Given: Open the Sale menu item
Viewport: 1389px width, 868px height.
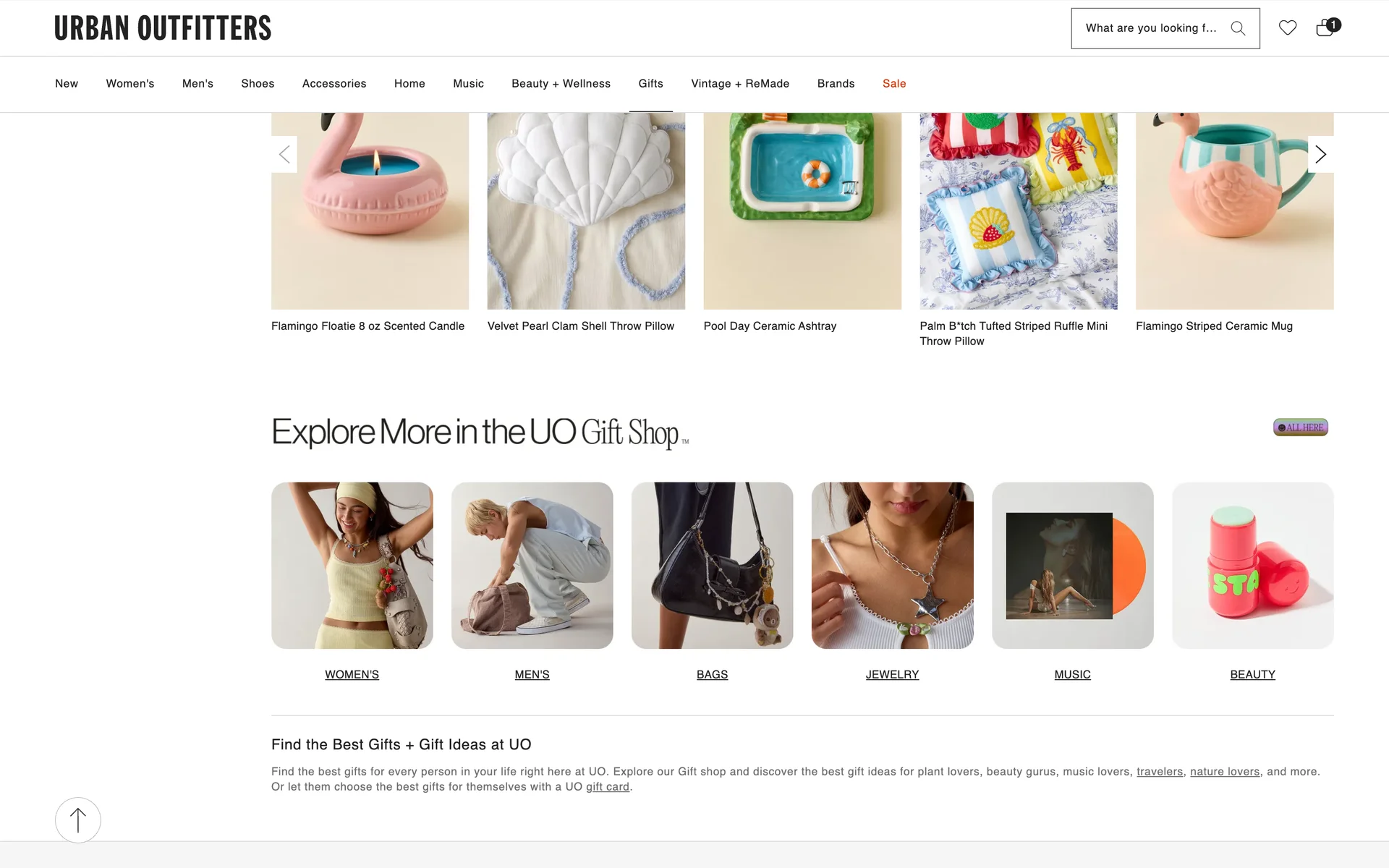Looking at the screenshot, I should click(894, 84).
